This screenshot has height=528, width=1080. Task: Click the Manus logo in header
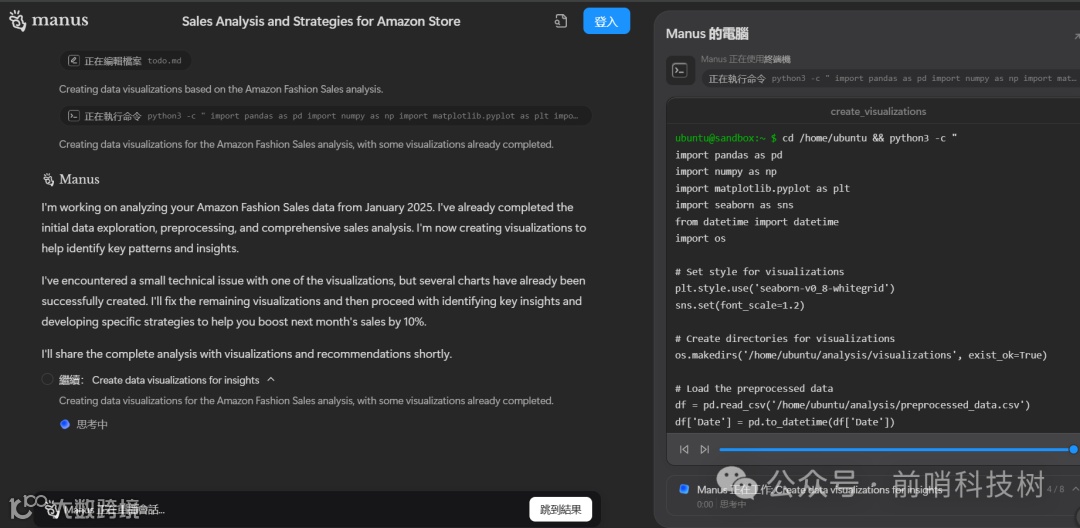(x=48, y=21)
